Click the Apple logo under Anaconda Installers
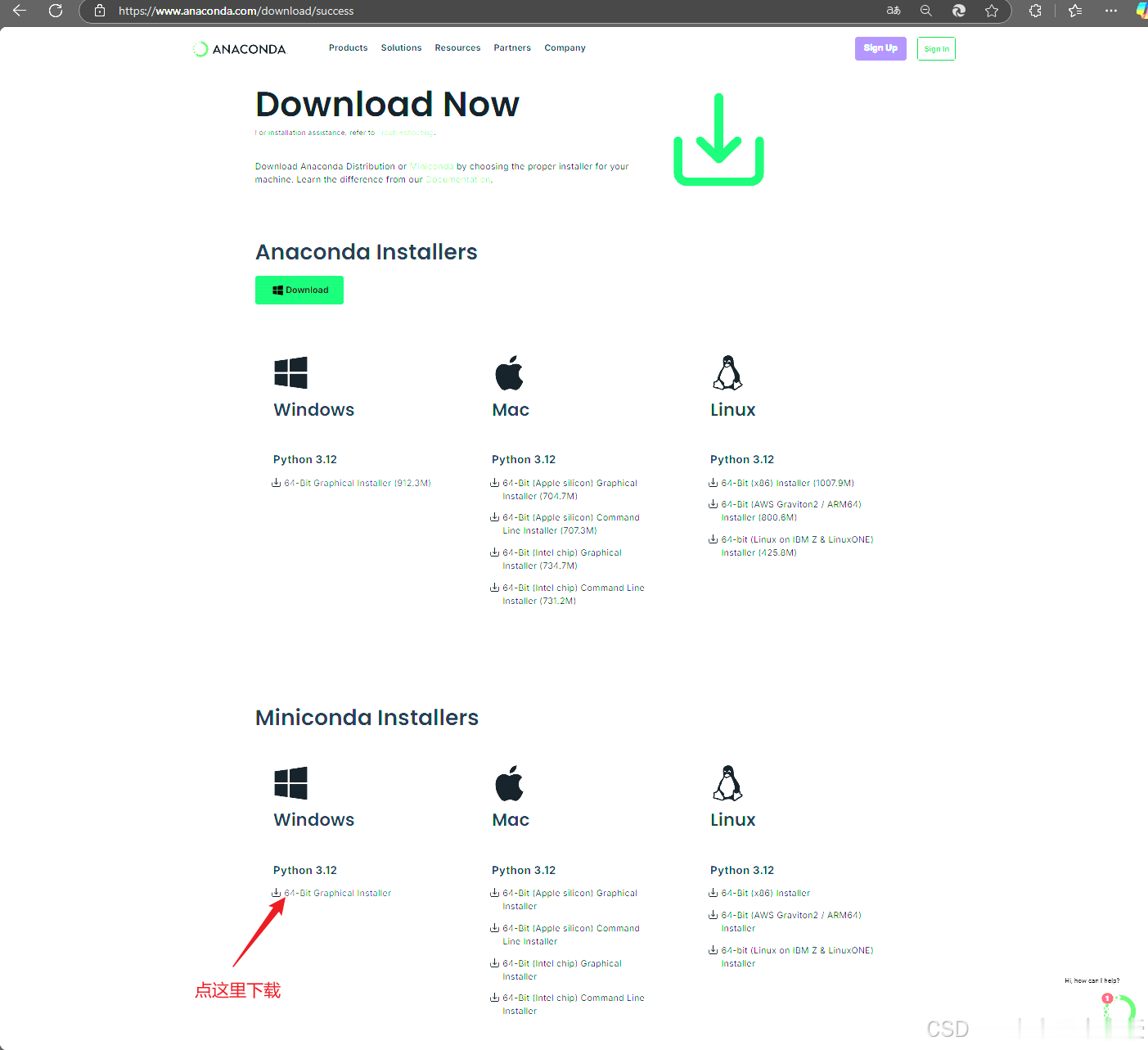Viewport: 1148px width, 1050px height. [x=509, y=373]
